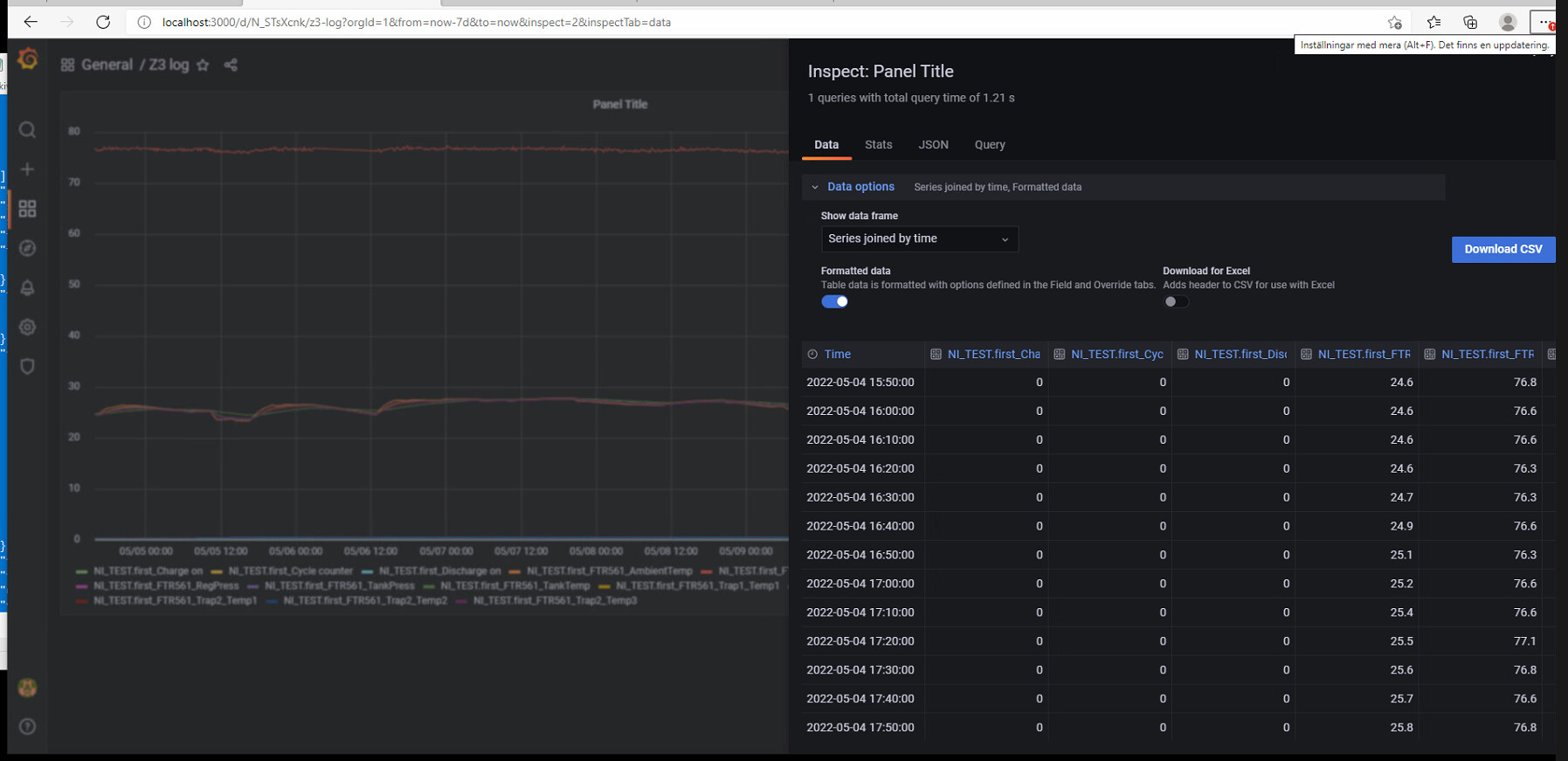The image size is (1568, 761).
Task: Open the Series joined by time dropdown
Action: pos(920,239)
